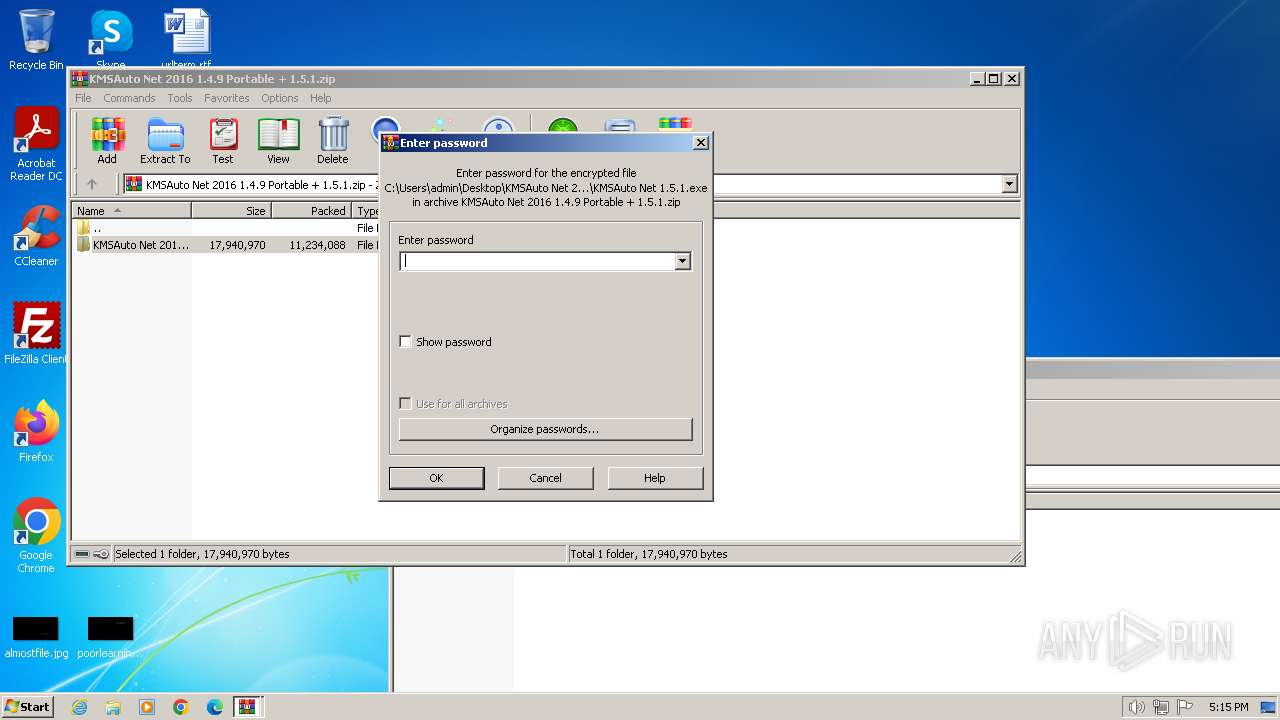Click the network tray icon

(x=1160, y=707)
